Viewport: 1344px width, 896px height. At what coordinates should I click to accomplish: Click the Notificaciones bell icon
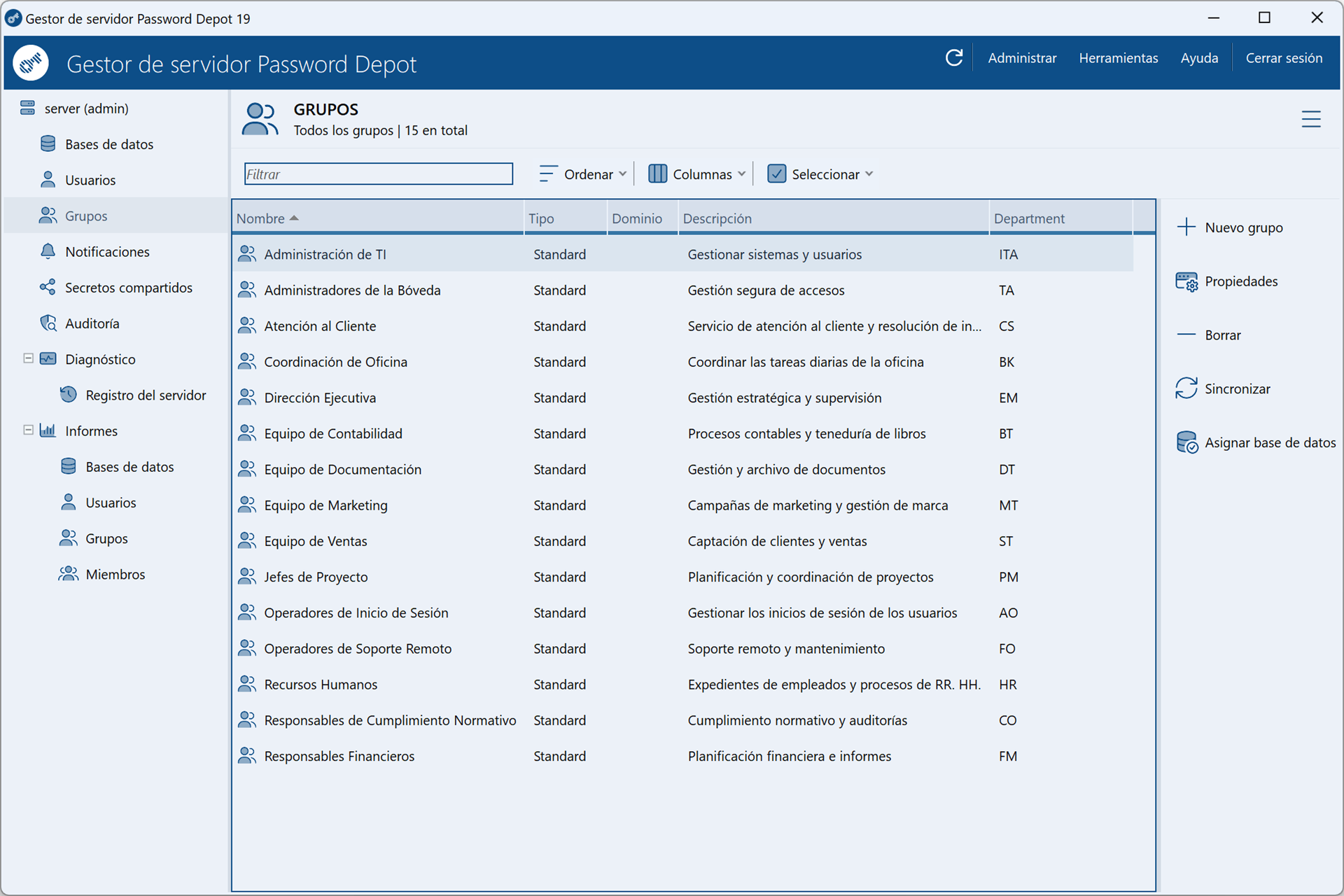tap(48, 251)
